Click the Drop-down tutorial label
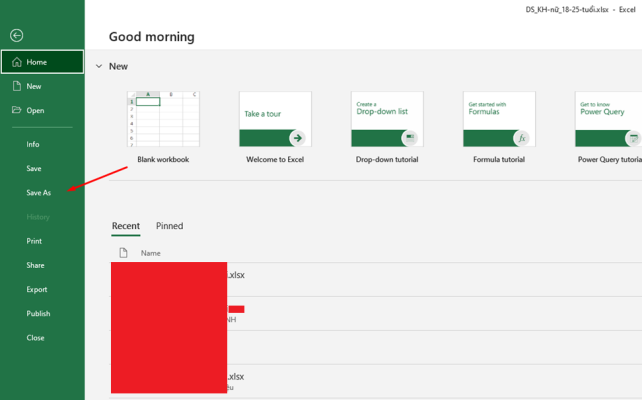 click(387, 159)
